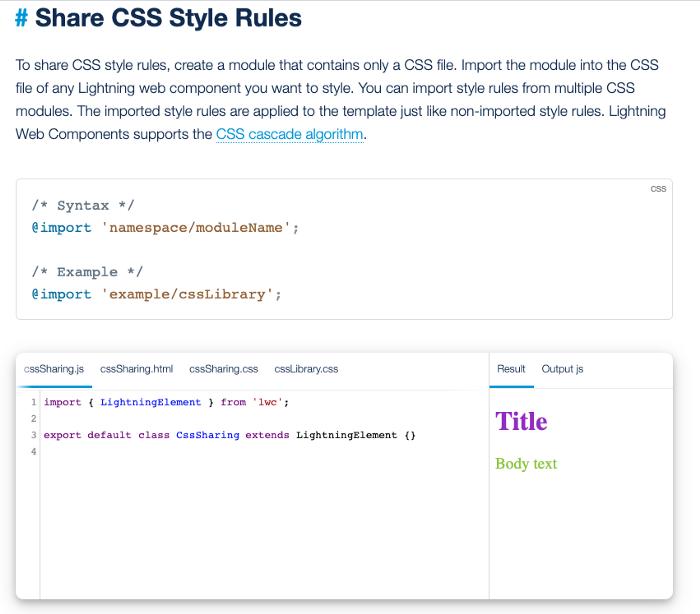The image size is (700, 614).
Task: Click line number 1 in the editor gutter
Action: coord(34,402)
